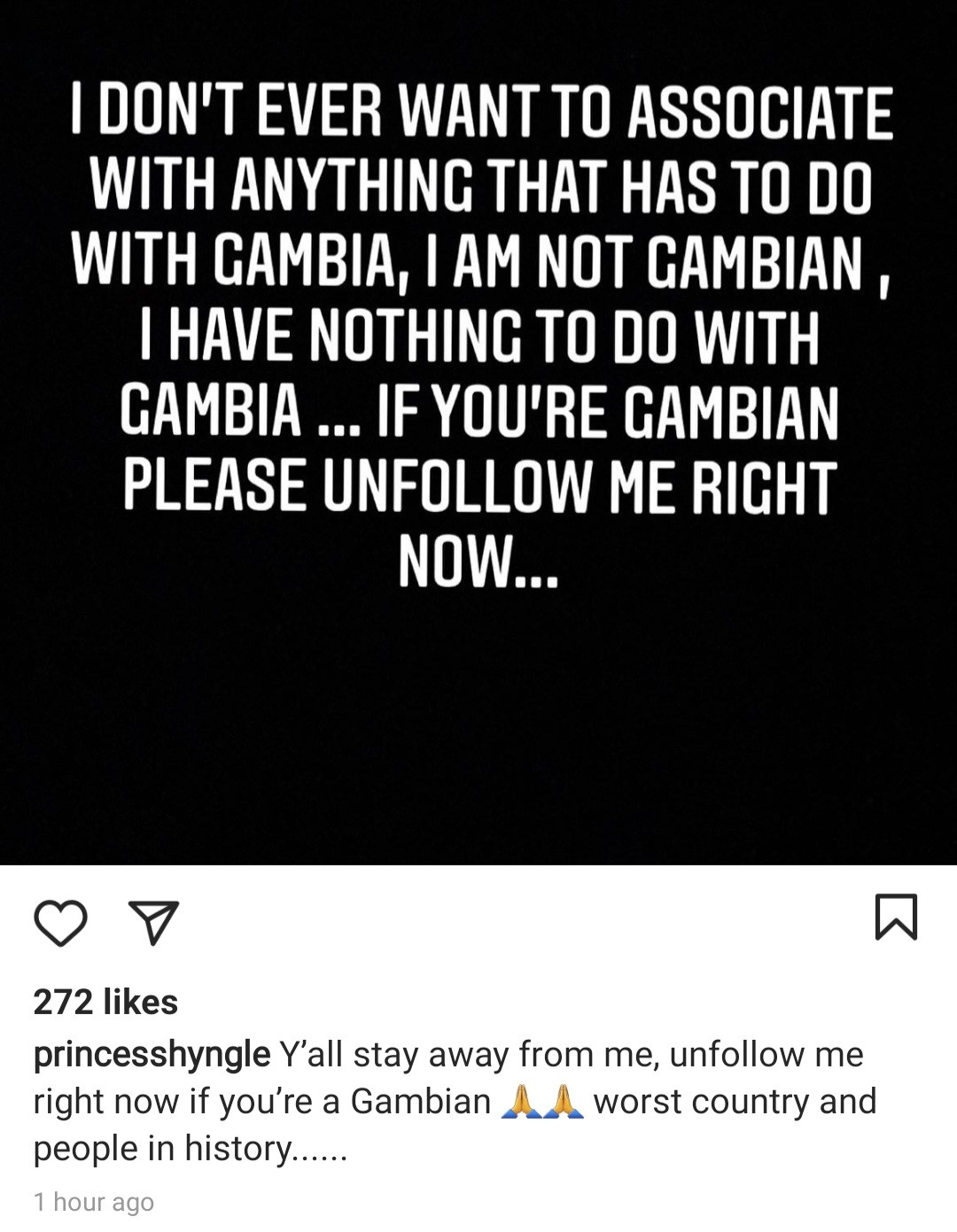Image resolution: width=957 pixels, height=1232 pixels.
Task: Click the "WITH ANYTHING THAT HAS TO DO" line
Action: [481, 187]
